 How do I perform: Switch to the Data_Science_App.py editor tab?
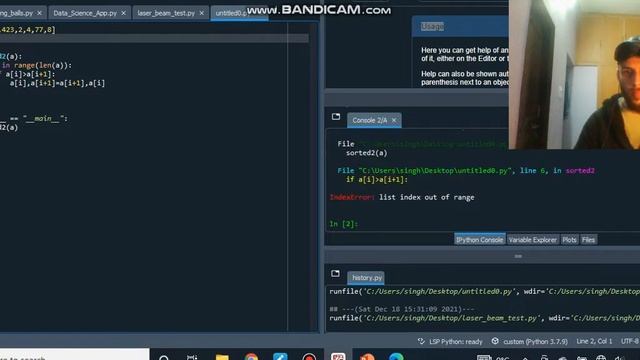(x=85, y=13)
